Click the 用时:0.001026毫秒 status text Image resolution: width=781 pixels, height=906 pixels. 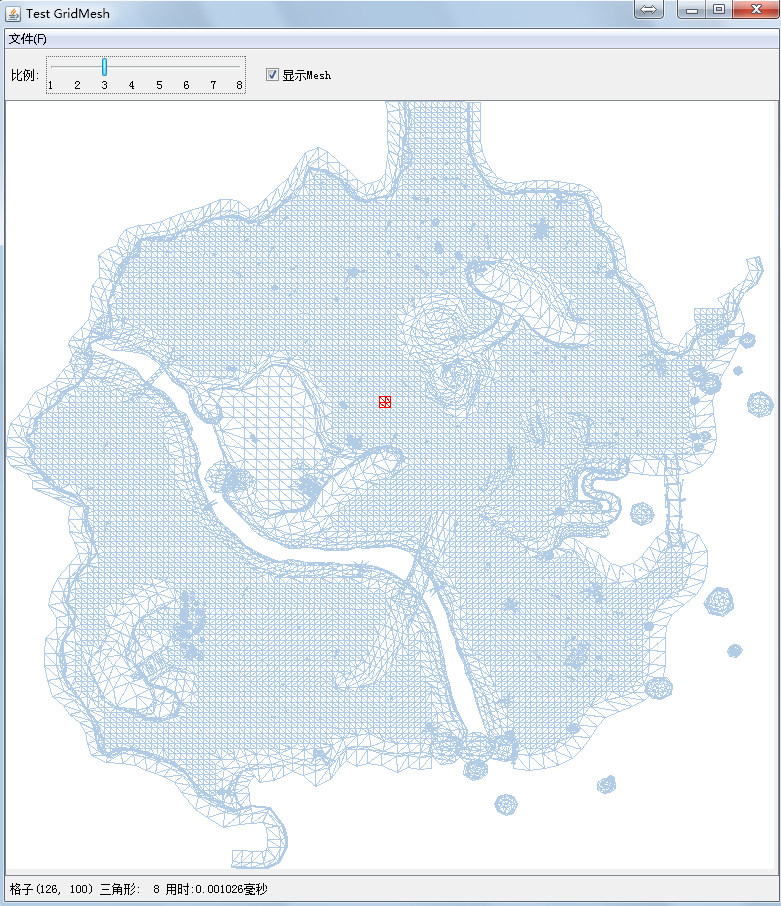217,889
